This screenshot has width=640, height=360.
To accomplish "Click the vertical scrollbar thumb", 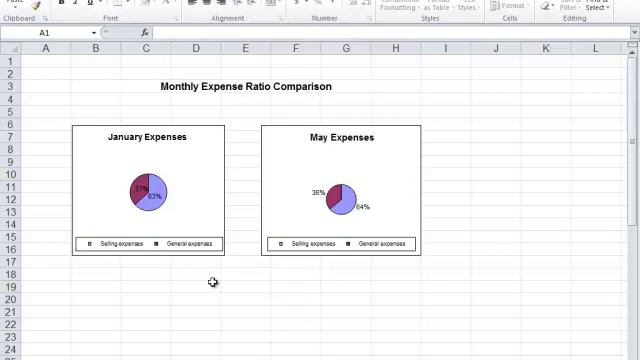I will tap(632, 141).
